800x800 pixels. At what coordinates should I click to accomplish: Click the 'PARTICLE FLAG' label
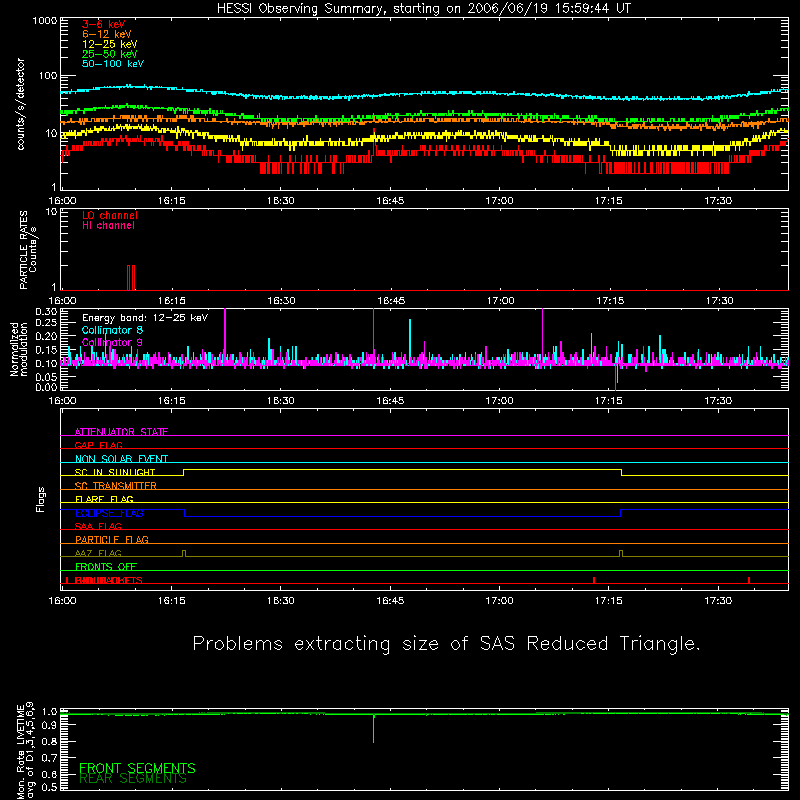coord(112,539)
